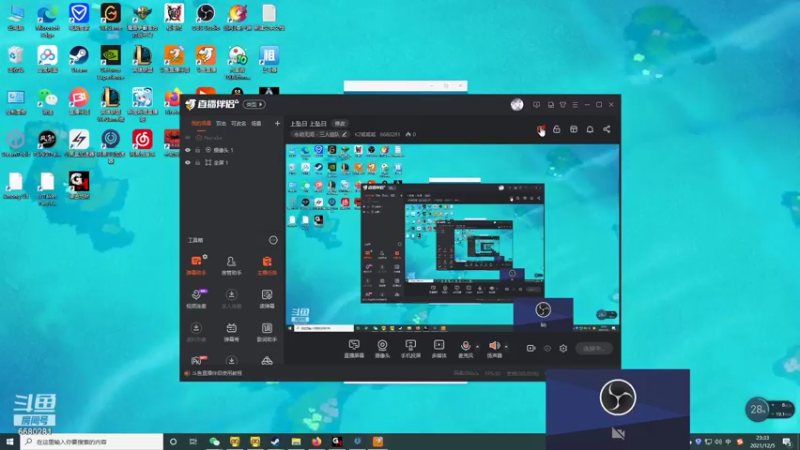800x450 pixels.
Task: Open Microsoft Edge desktop shortcut
Action: click(47, 20)
